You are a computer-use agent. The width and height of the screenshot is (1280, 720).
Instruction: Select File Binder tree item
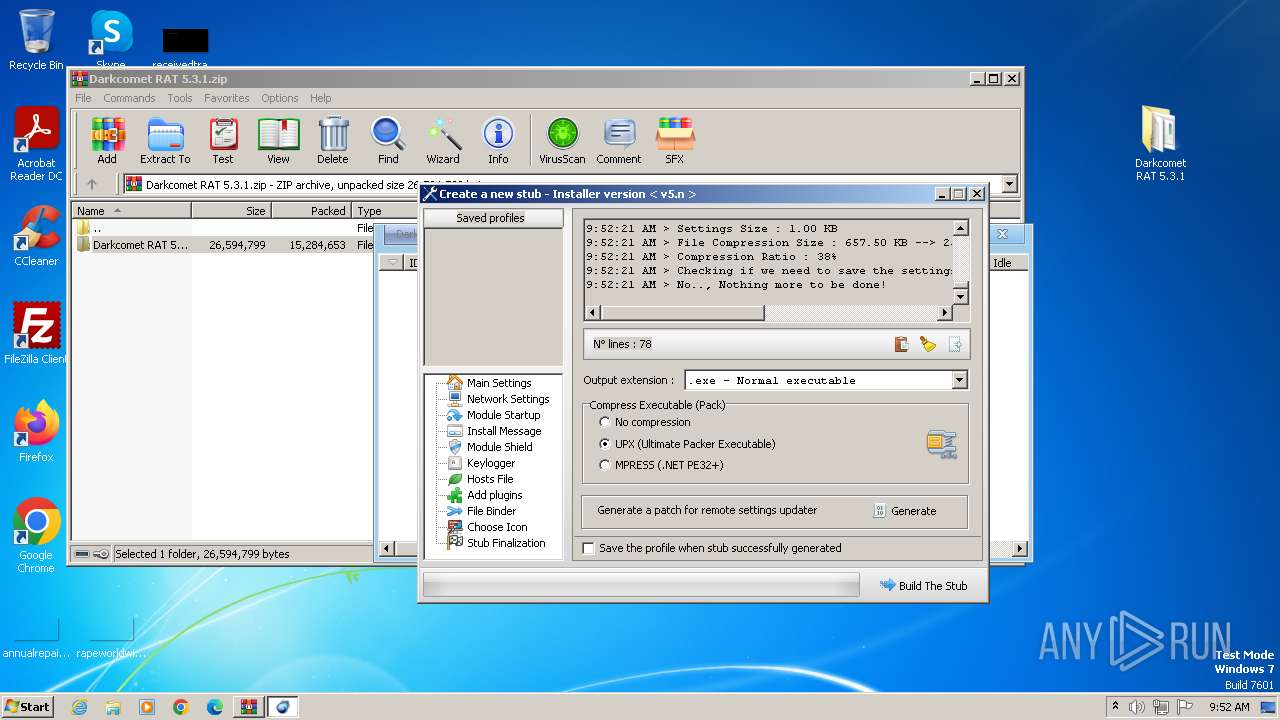pyautogui.click(x=491, y=511)
